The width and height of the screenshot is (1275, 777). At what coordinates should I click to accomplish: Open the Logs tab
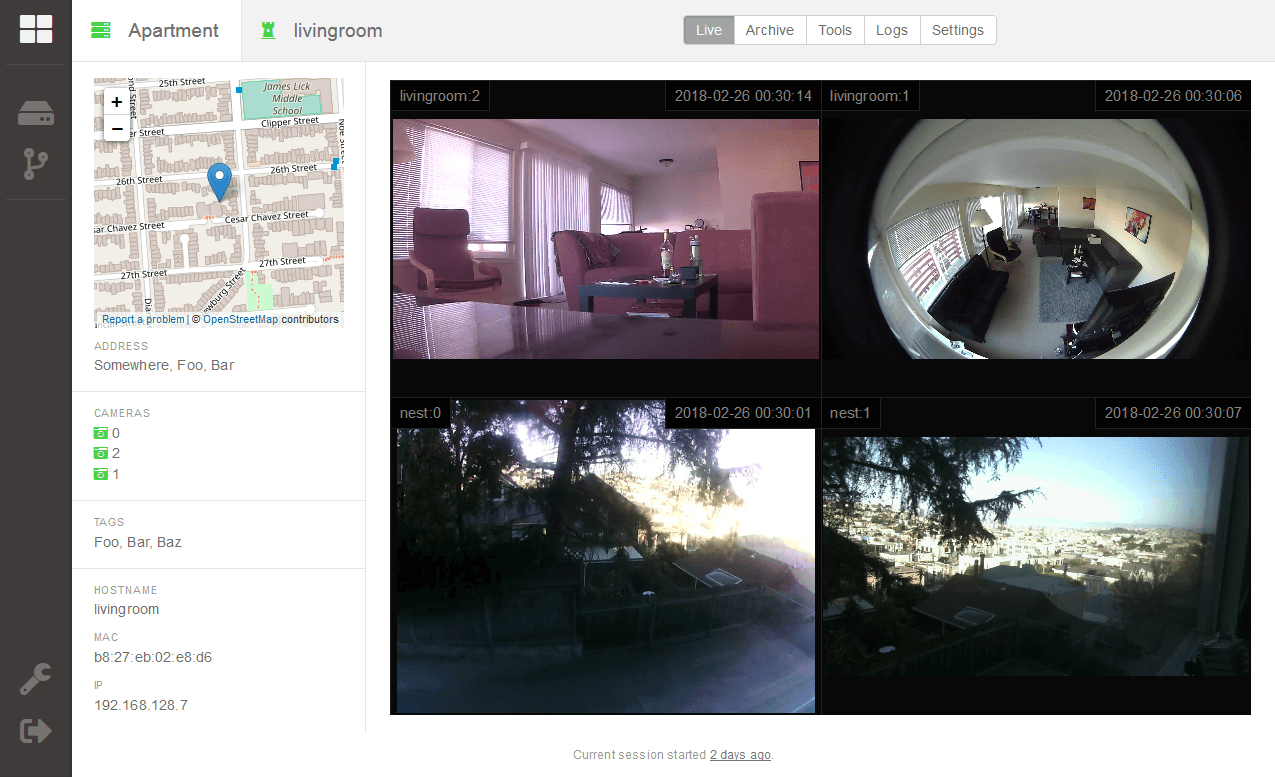pos(892,30)
